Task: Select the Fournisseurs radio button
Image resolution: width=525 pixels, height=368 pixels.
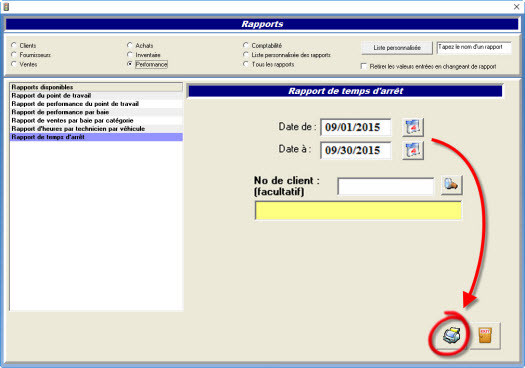Action: pyautogui.click(x=14, y=54)
